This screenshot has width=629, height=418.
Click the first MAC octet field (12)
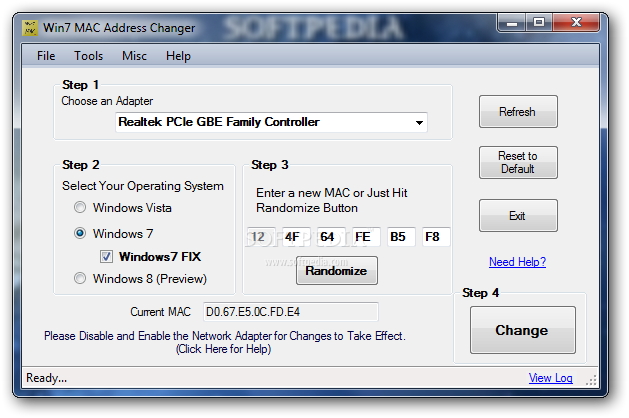[261, 237]
